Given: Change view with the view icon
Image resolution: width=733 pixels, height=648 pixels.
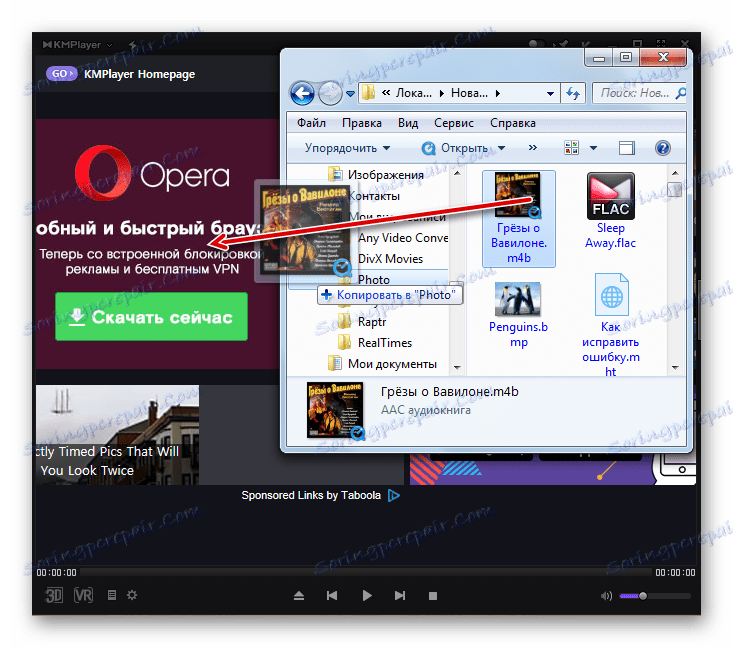Looking at the screenshot, I should tap(571, 148).
